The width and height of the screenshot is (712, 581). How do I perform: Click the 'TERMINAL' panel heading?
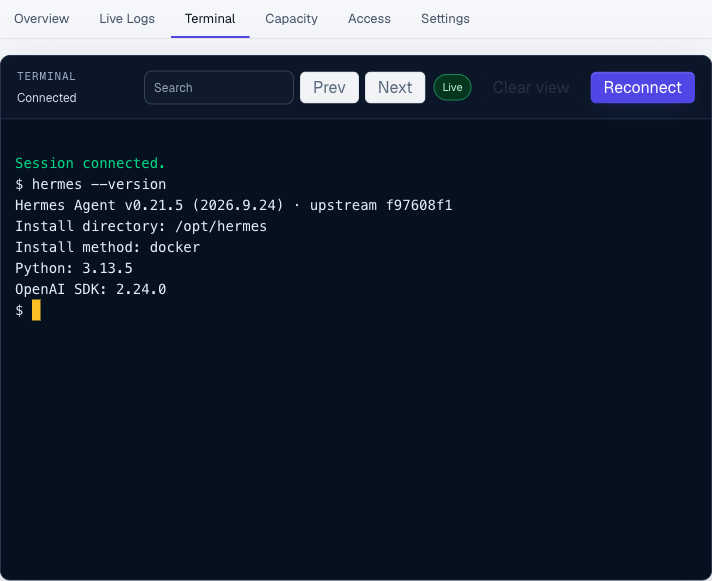click(x=46, y=76)
